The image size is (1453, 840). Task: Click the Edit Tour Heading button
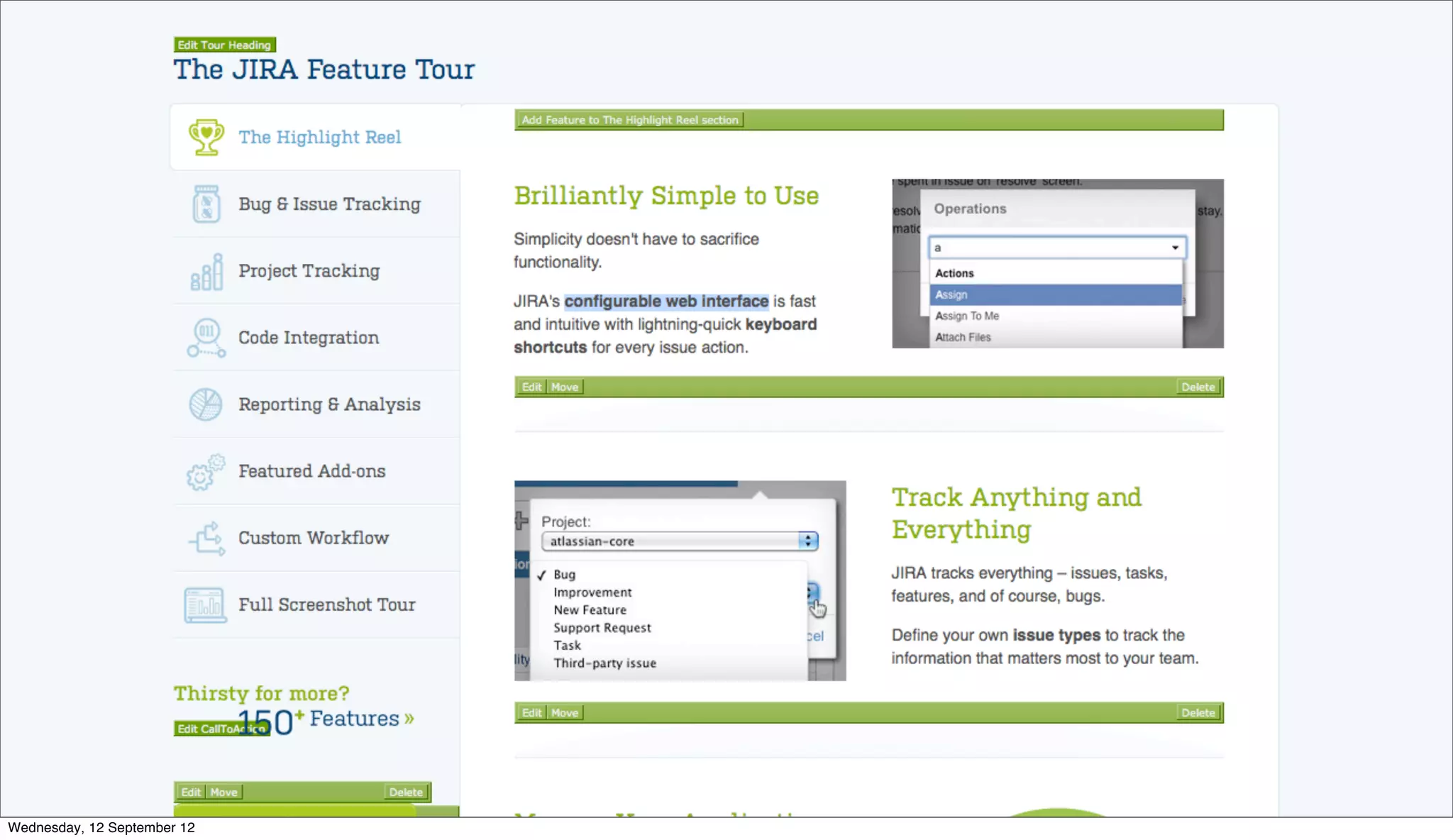pos(224,45)
